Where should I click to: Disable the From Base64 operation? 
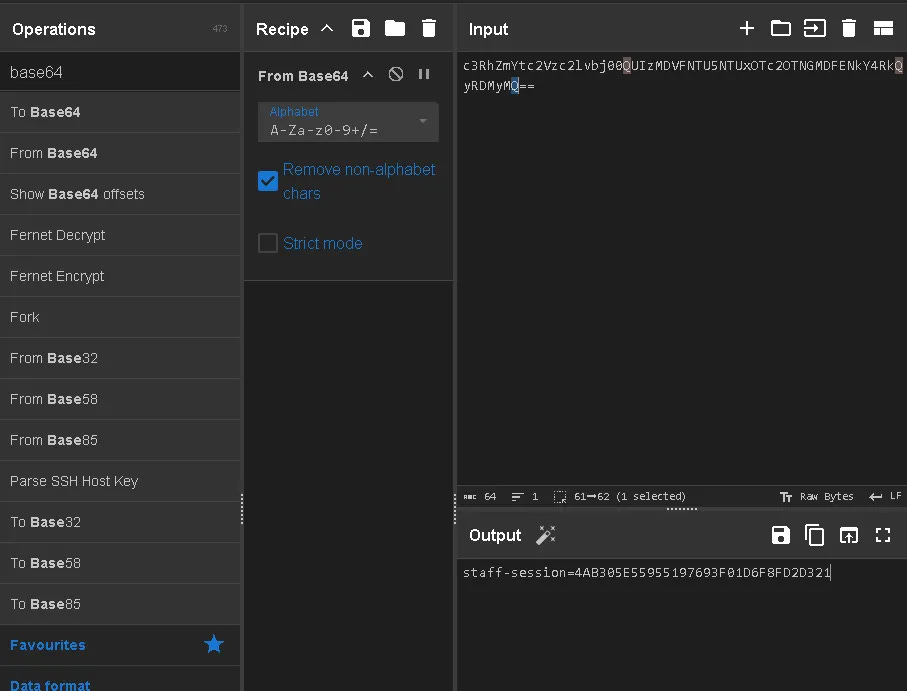tap(396, 75)
